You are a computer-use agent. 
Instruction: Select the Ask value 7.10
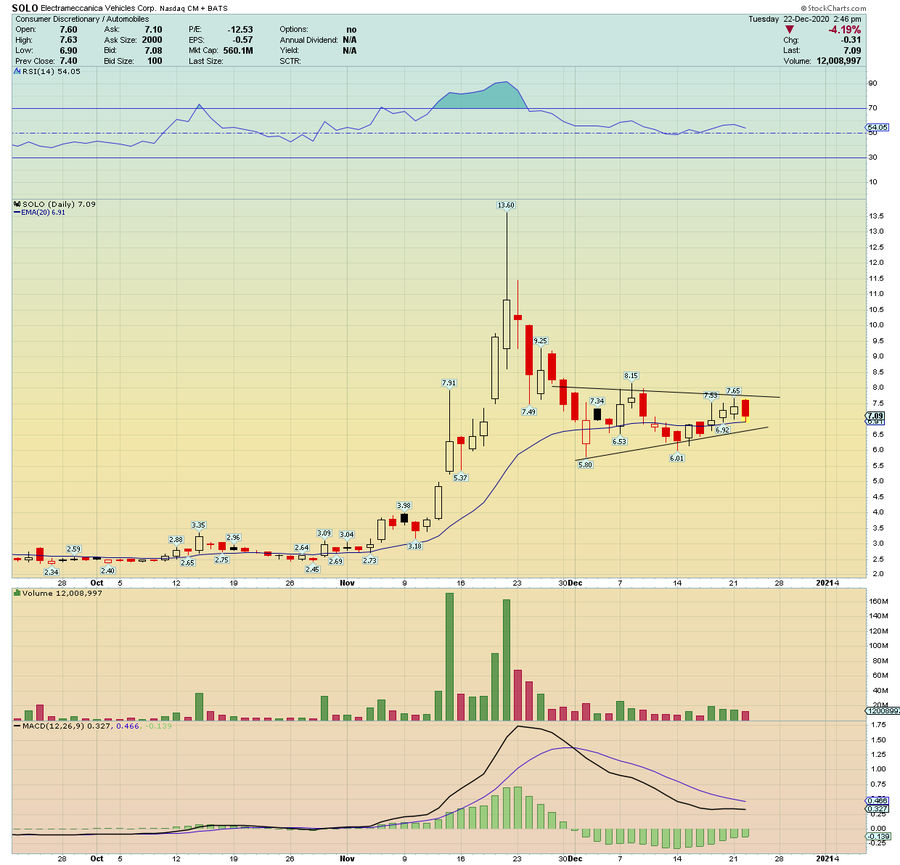click(153, 29)
